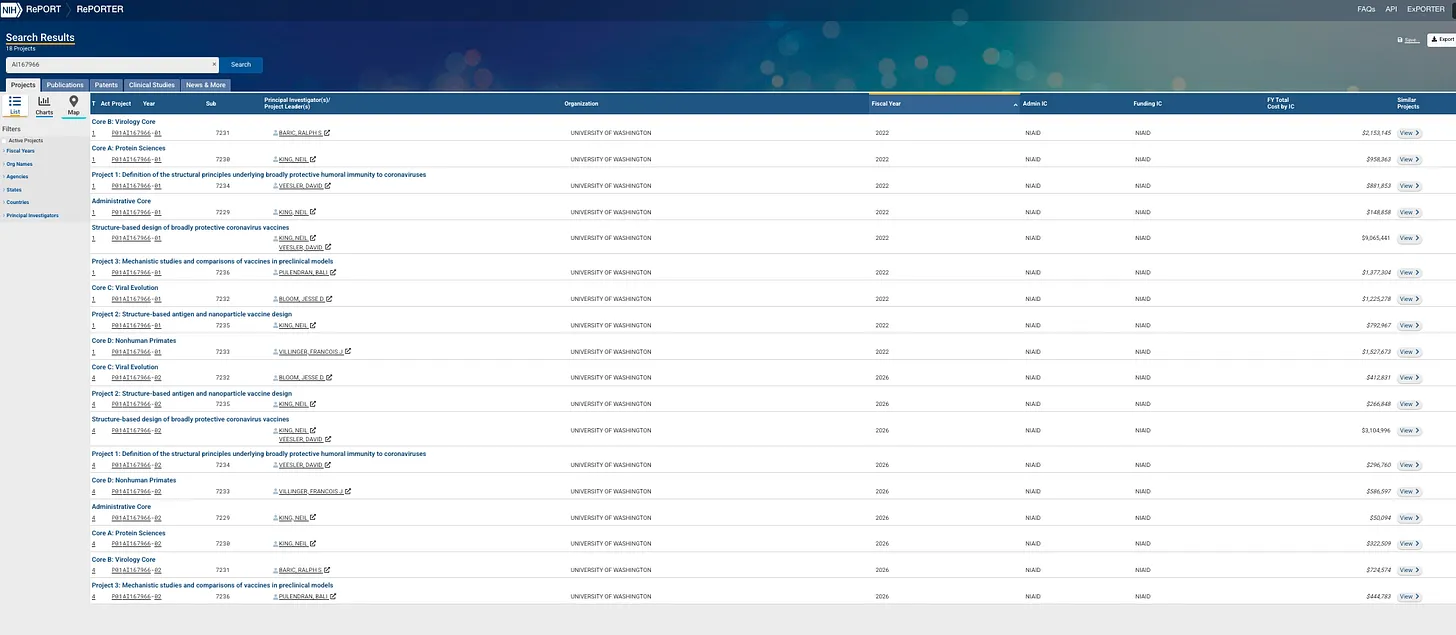Expand the Org Names filter
This screenshot has width=1456, height=635.
[19, 164]
